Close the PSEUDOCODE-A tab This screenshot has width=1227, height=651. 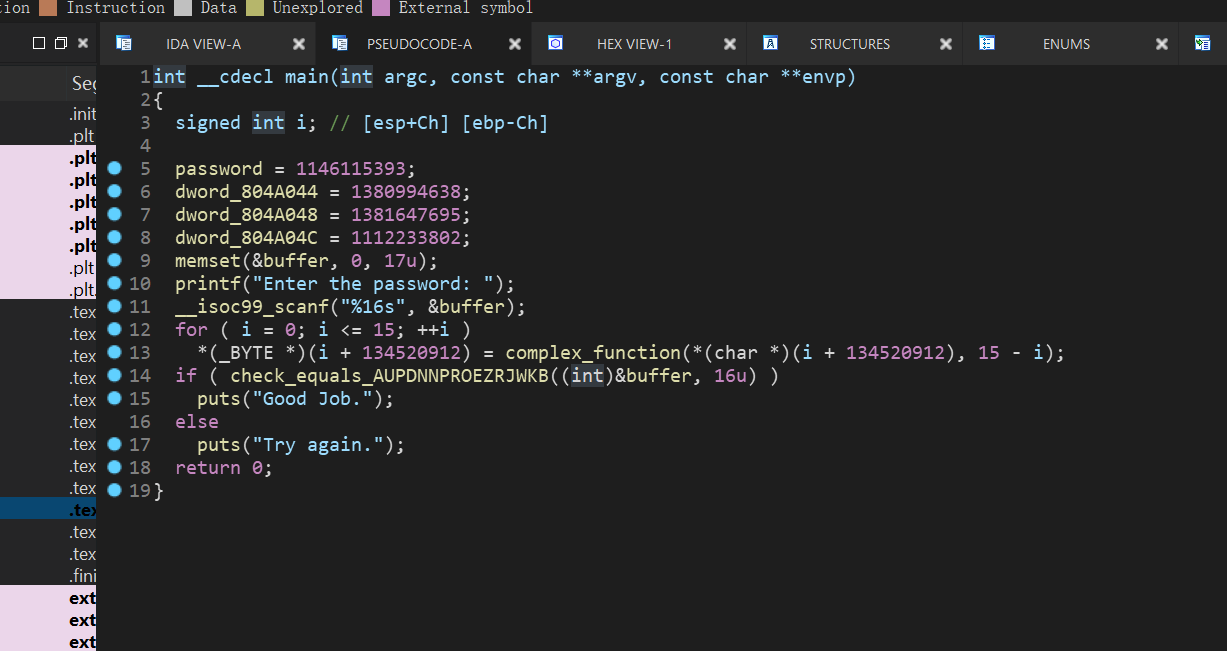(x=514, y=44)
